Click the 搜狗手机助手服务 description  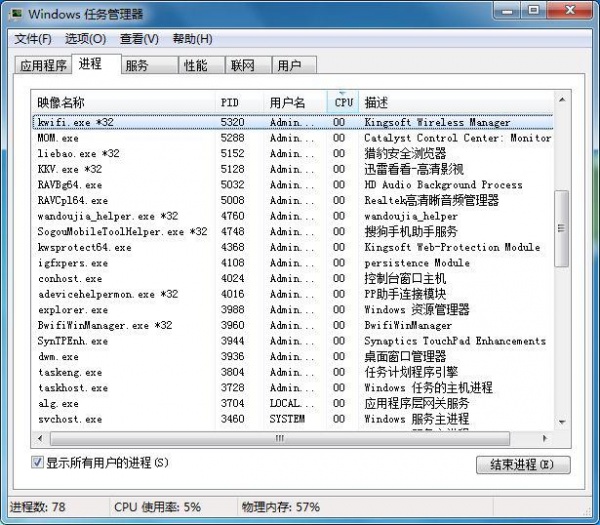pyautogui.click(x=411, y=232)
